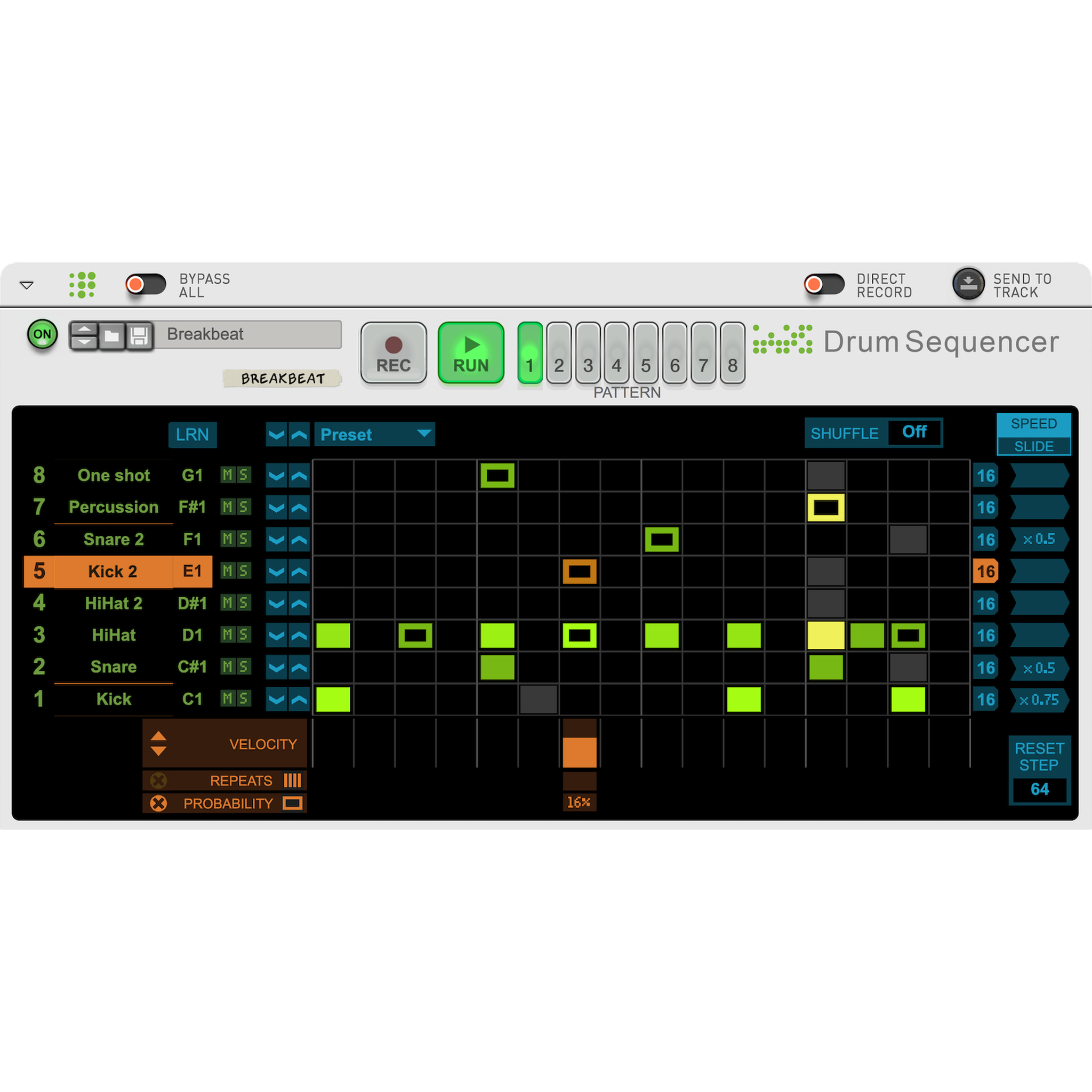Enable the Direct Record toggle
The image size is (1092, 1092).
824,284
